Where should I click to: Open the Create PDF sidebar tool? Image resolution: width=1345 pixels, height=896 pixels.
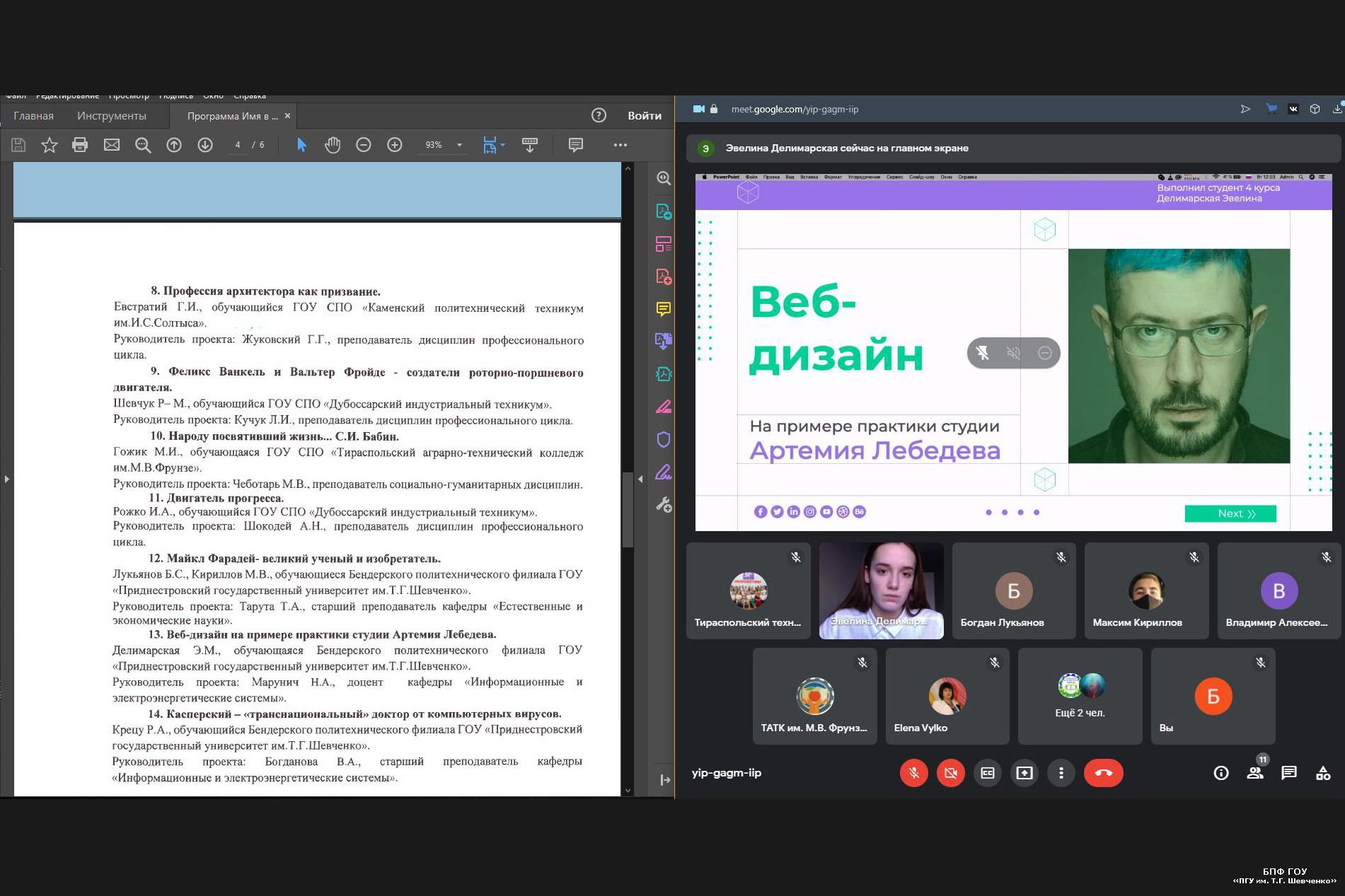tap(664, 277)
